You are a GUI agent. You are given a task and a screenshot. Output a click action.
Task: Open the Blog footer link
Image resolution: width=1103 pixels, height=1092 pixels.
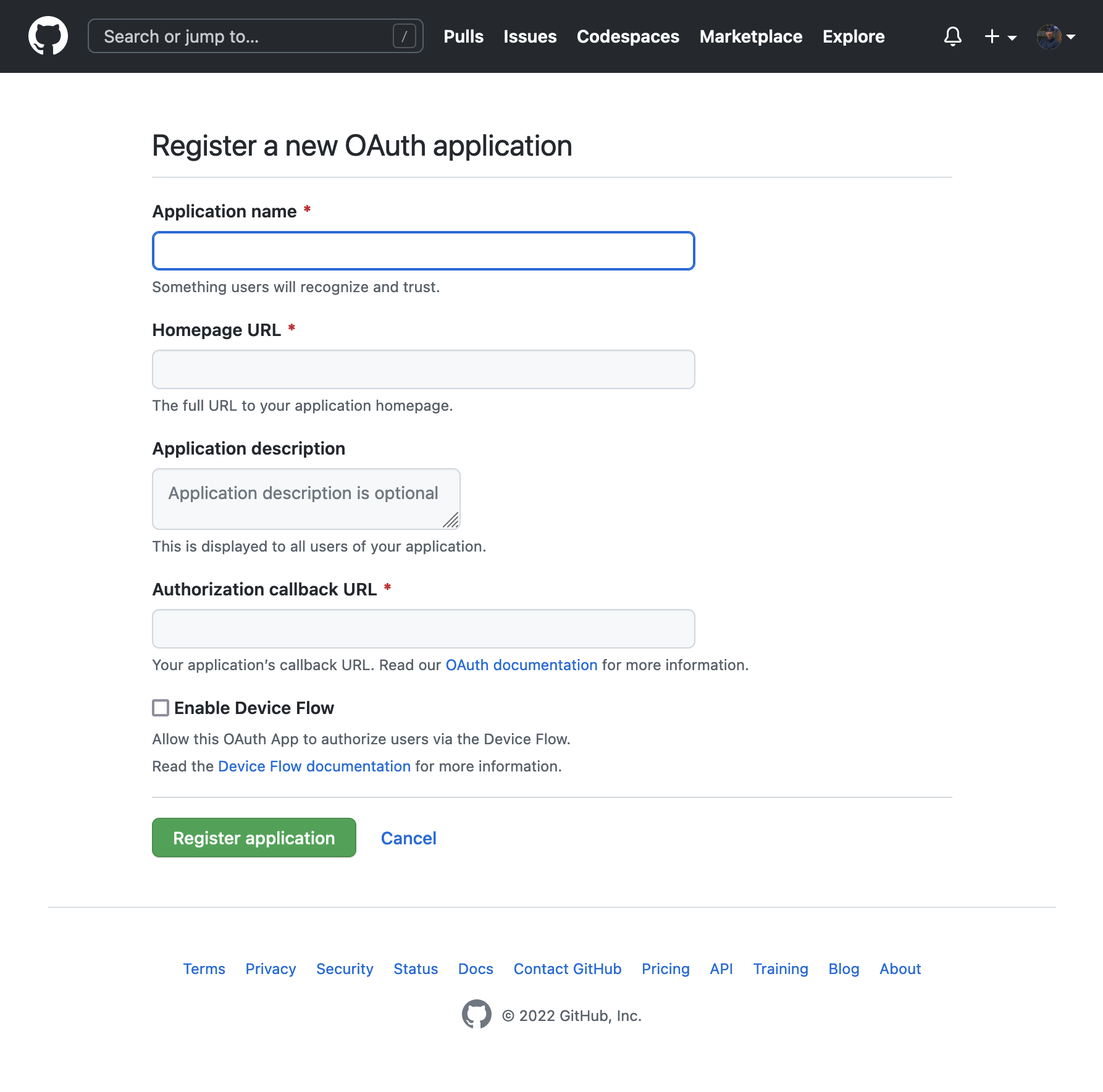(844, 969)
